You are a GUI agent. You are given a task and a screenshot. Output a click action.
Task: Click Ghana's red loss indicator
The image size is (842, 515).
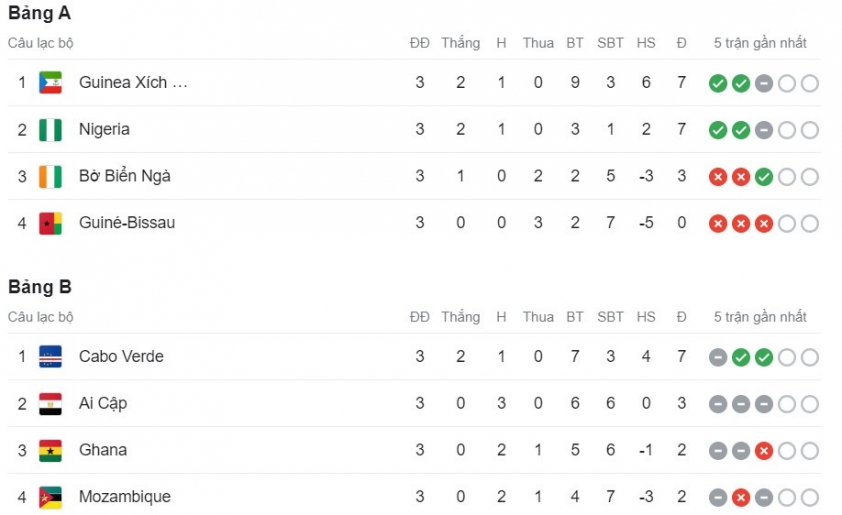[x=764, y=451]
